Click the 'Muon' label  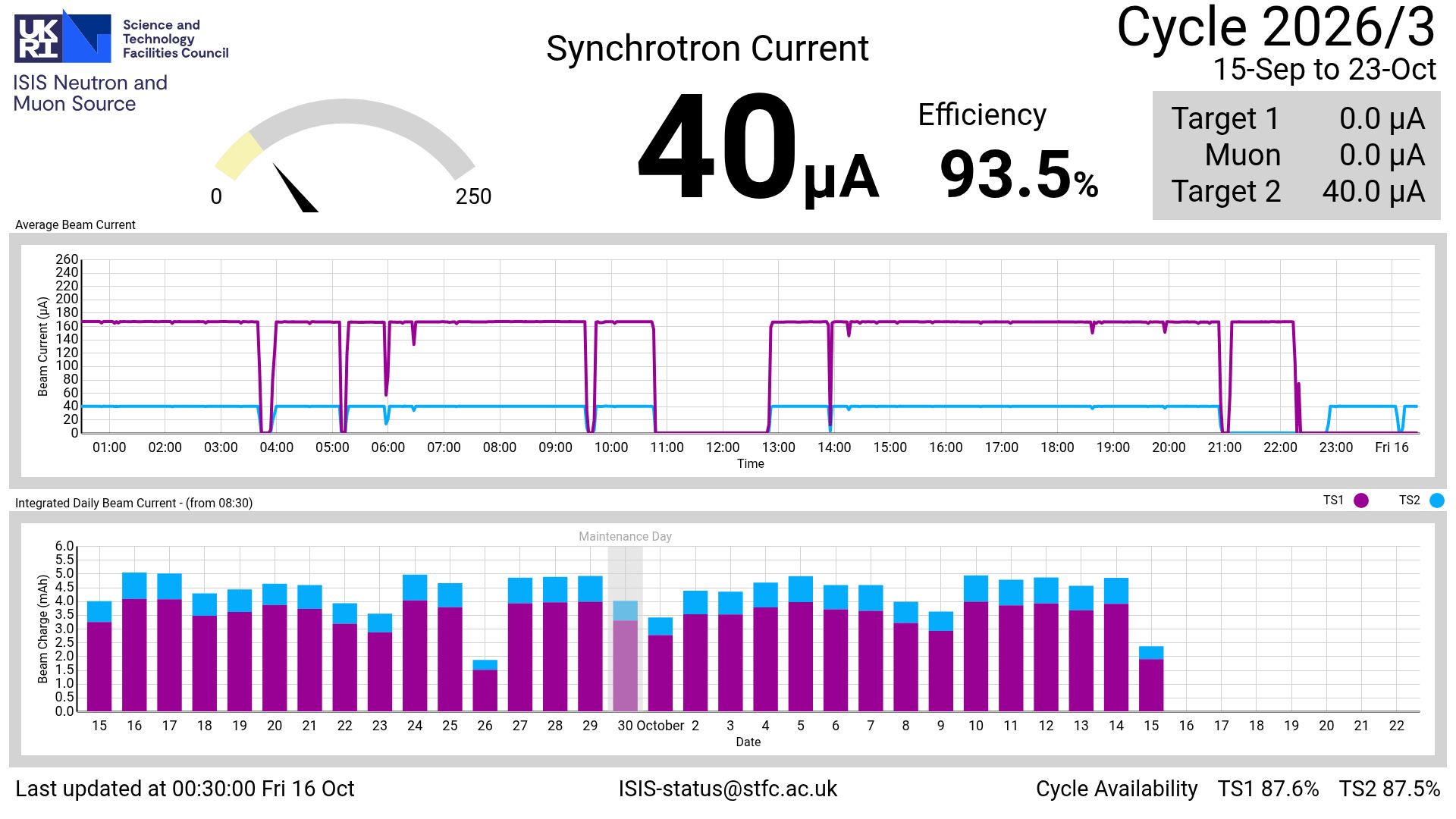[1242, 155]
